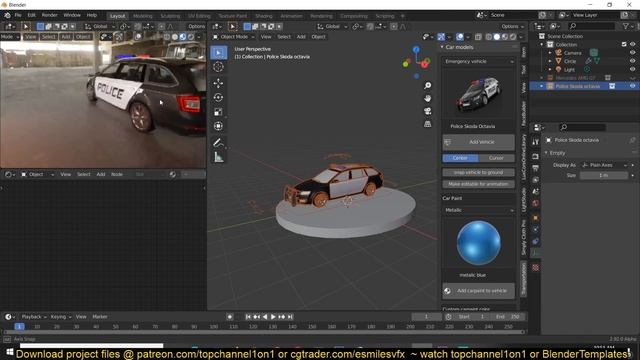Viewport: 640px width, 360px height.
Task: Play animation forward
Action: pyautogui.click(x=273, y=317)
